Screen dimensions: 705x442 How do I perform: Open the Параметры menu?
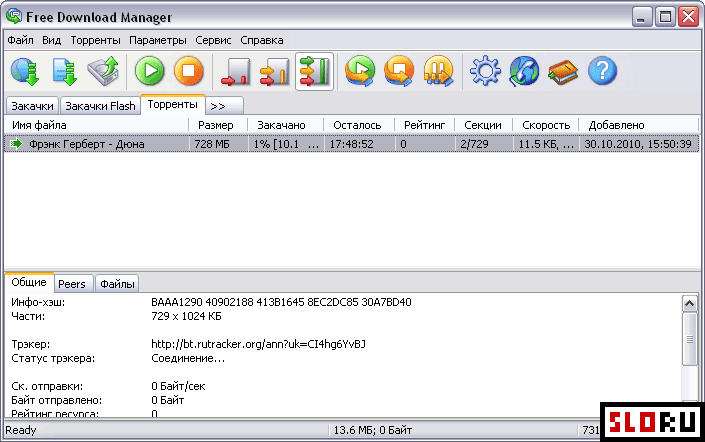[x=158, y=40]
